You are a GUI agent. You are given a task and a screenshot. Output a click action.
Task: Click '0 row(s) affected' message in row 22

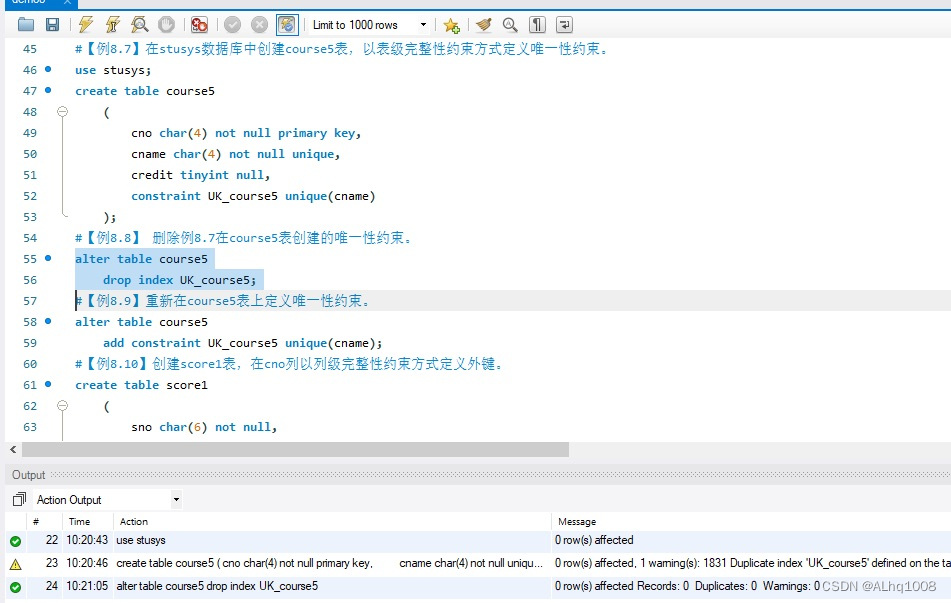click(594, 540)
